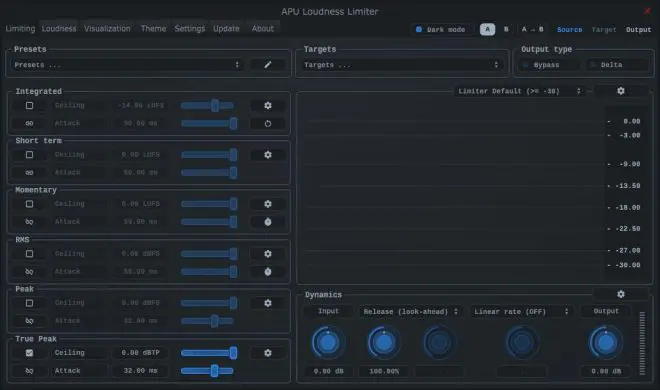Select Target meter view
The width and height of the screenshot is (660, 390).
point(604,29)
